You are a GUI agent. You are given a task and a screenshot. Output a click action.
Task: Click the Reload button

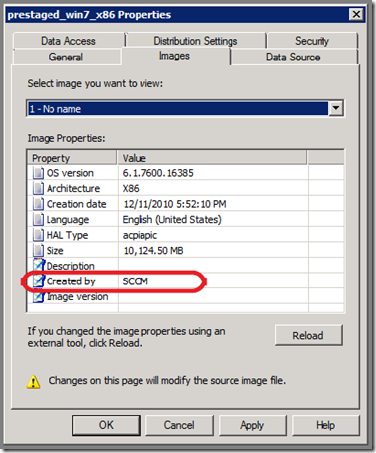(308, 335)
